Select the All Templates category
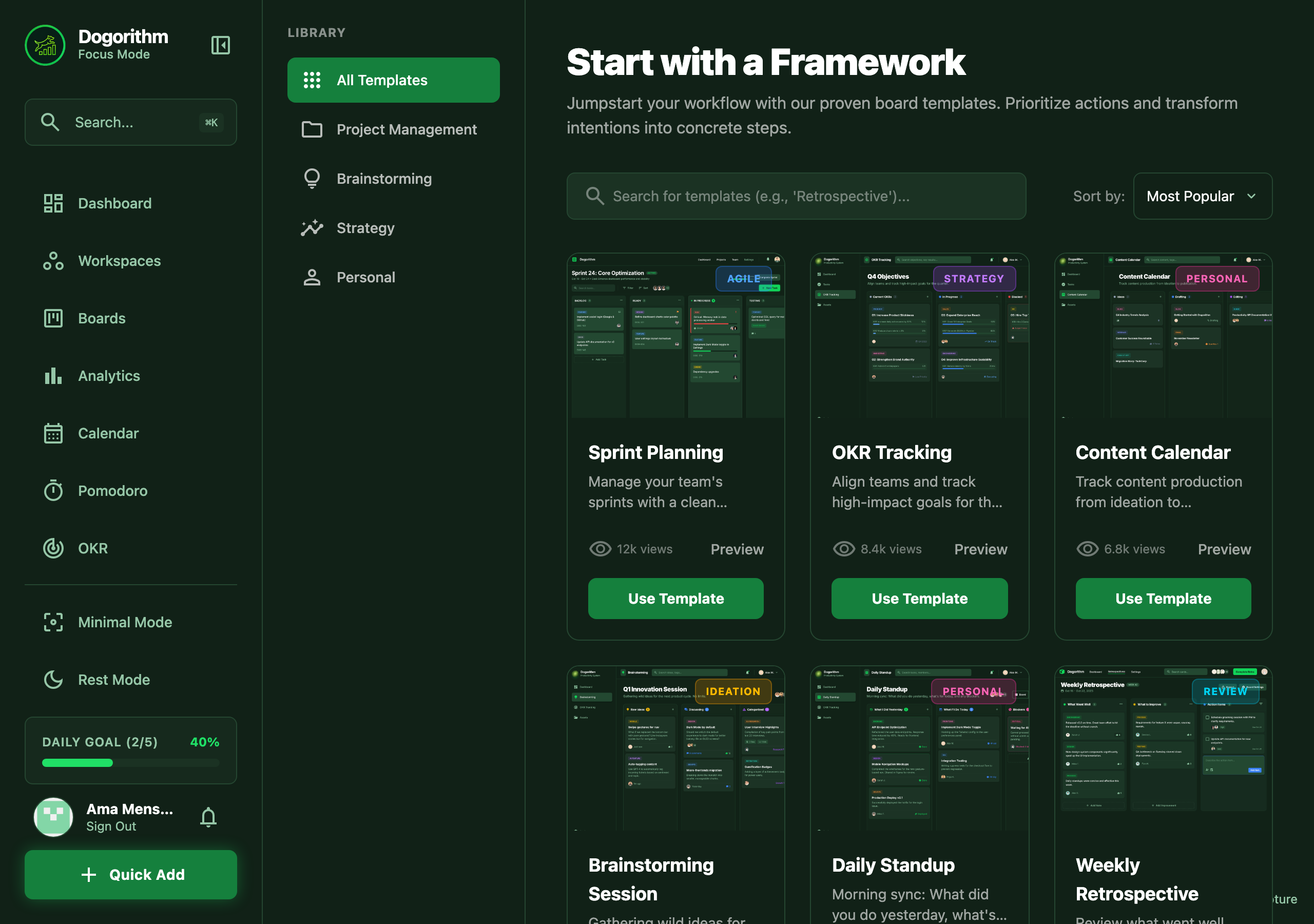Viewport: 1314px width, 924px height. coord(393,80)
